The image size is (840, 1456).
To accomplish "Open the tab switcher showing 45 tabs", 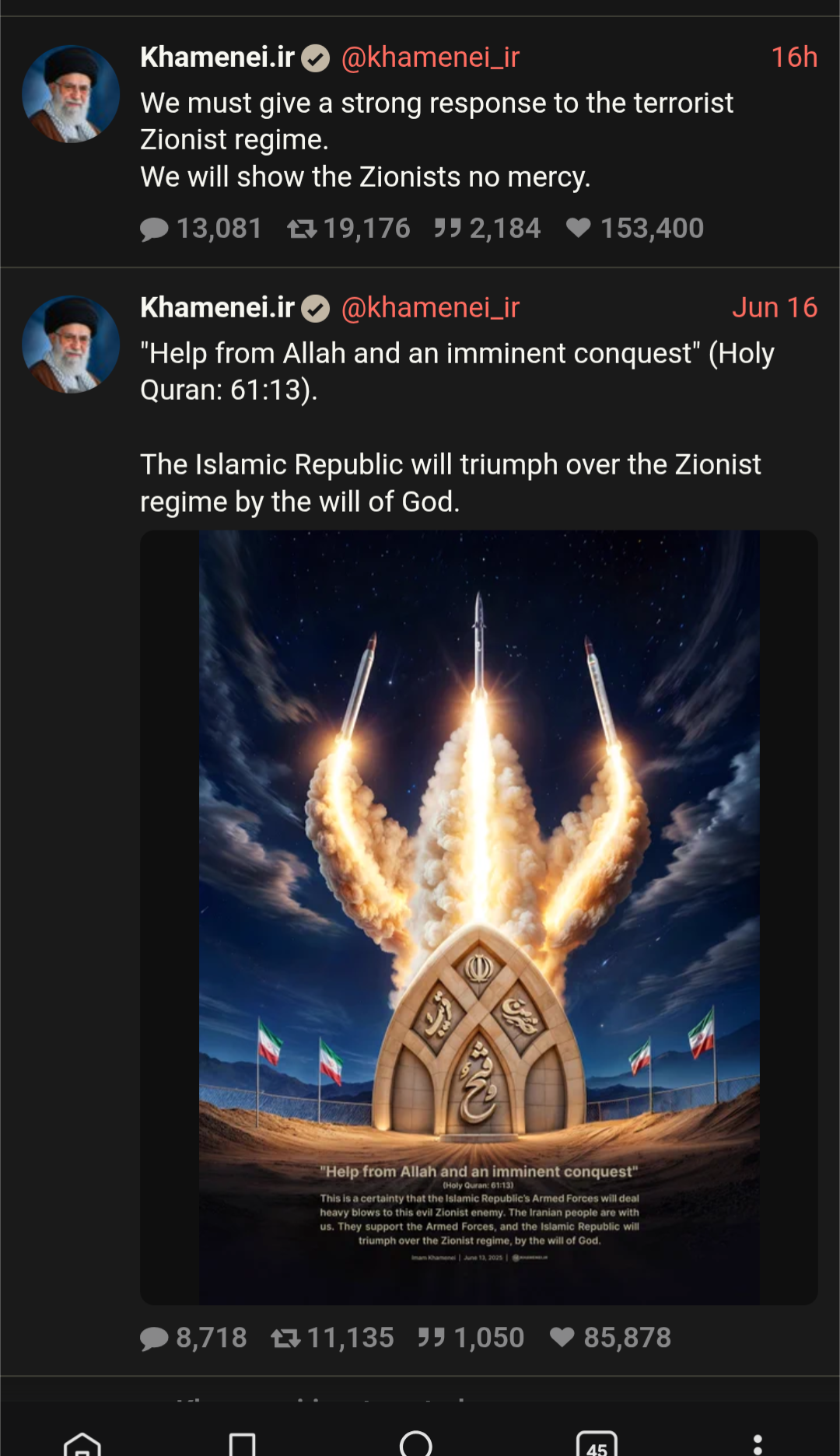I will [x=597, y=1444].
